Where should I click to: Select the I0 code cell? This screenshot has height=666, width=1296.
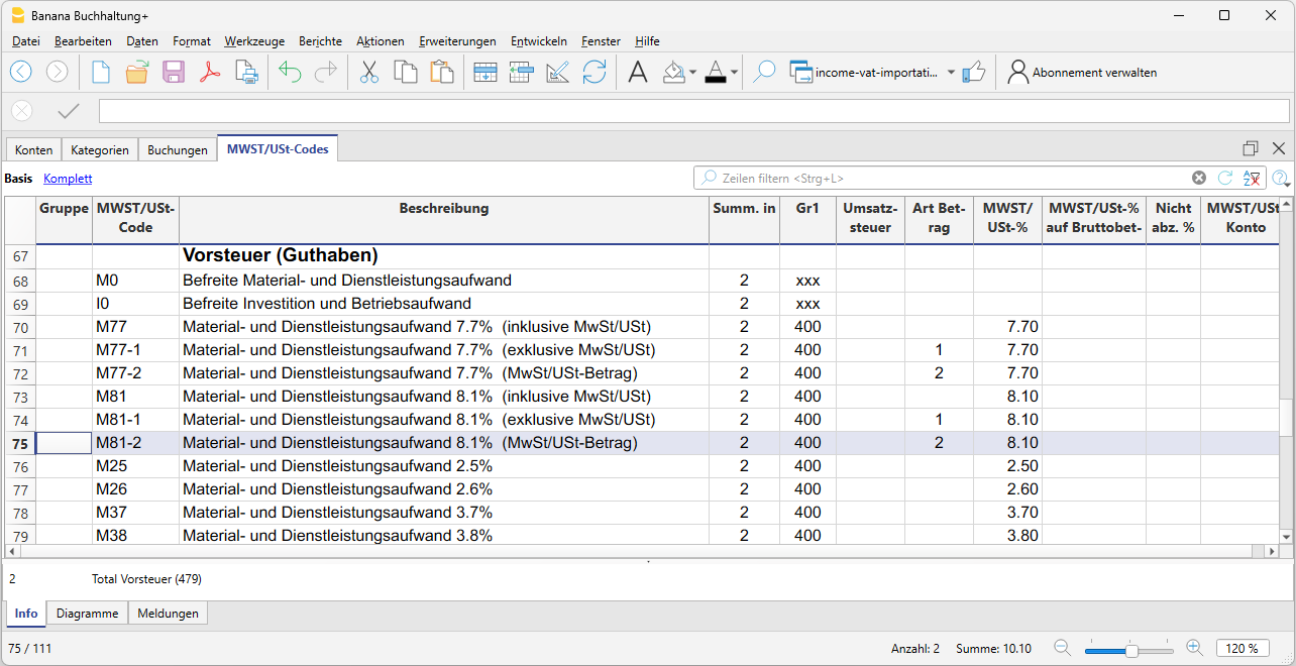[x=135, y=304]
